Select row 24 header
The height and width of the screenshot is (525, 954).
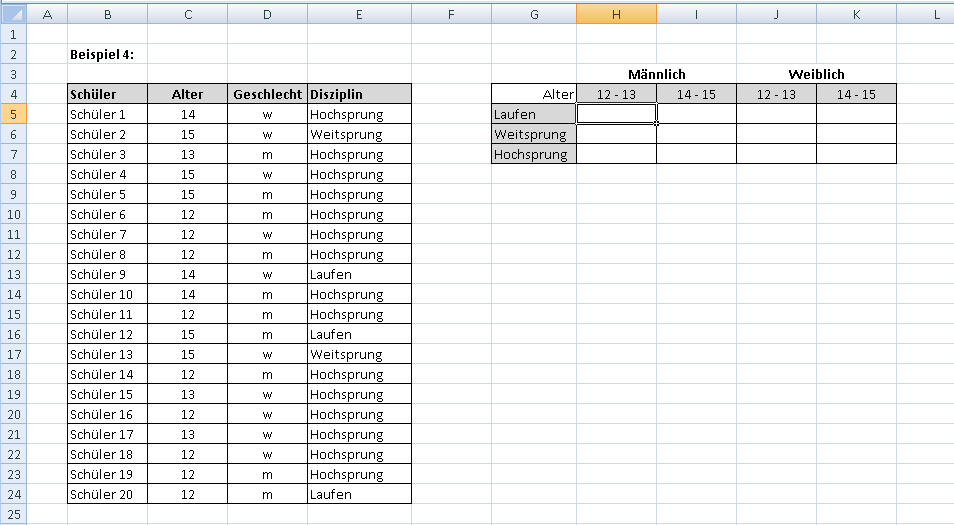(x=13, y=494)
